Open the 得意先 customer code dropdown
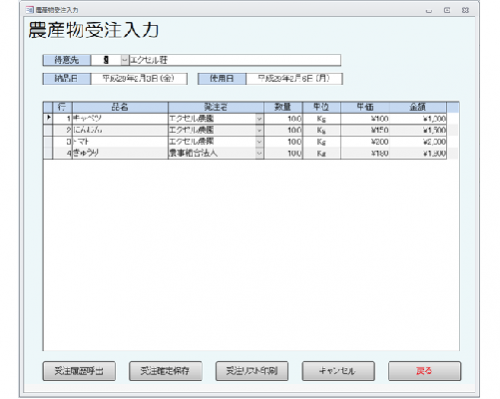The height and width of the screenshot is (399, 500). tap(125, 60)
